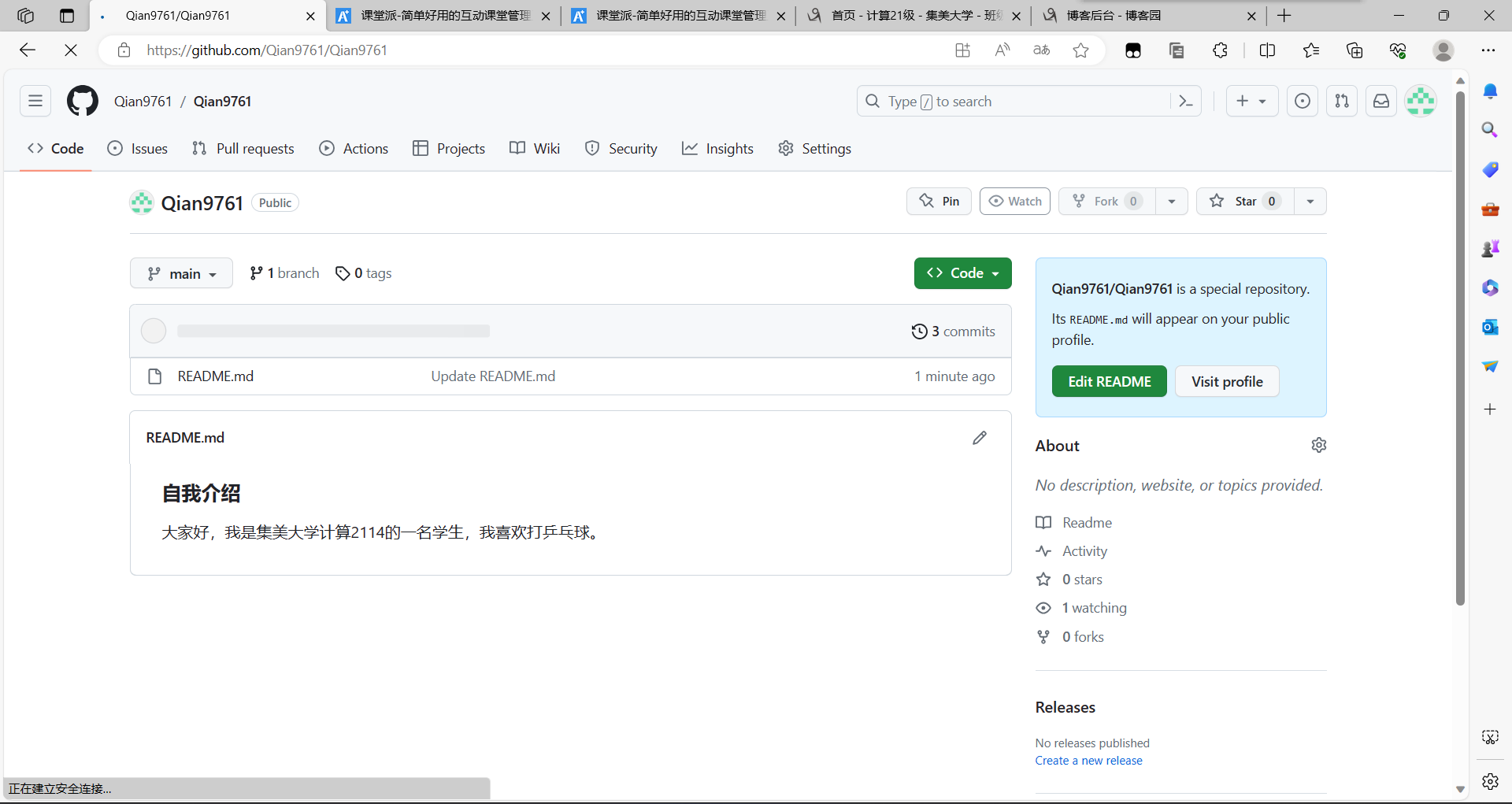Open the 0 tags link
Viewport: 1512px width, 804px height.
[363, 273]
